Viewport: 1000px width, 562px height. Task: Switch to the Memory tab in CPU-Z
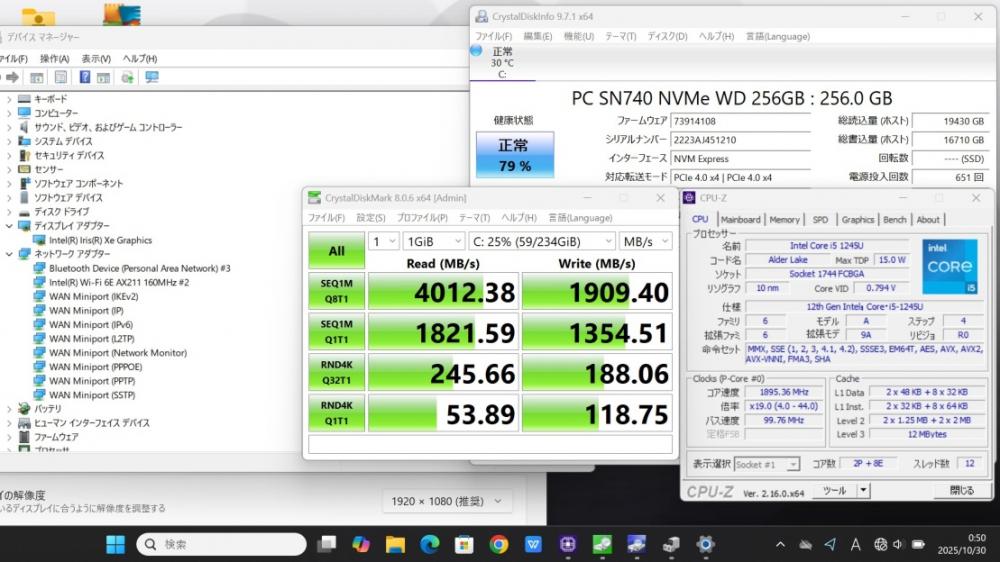pos(784,219)
